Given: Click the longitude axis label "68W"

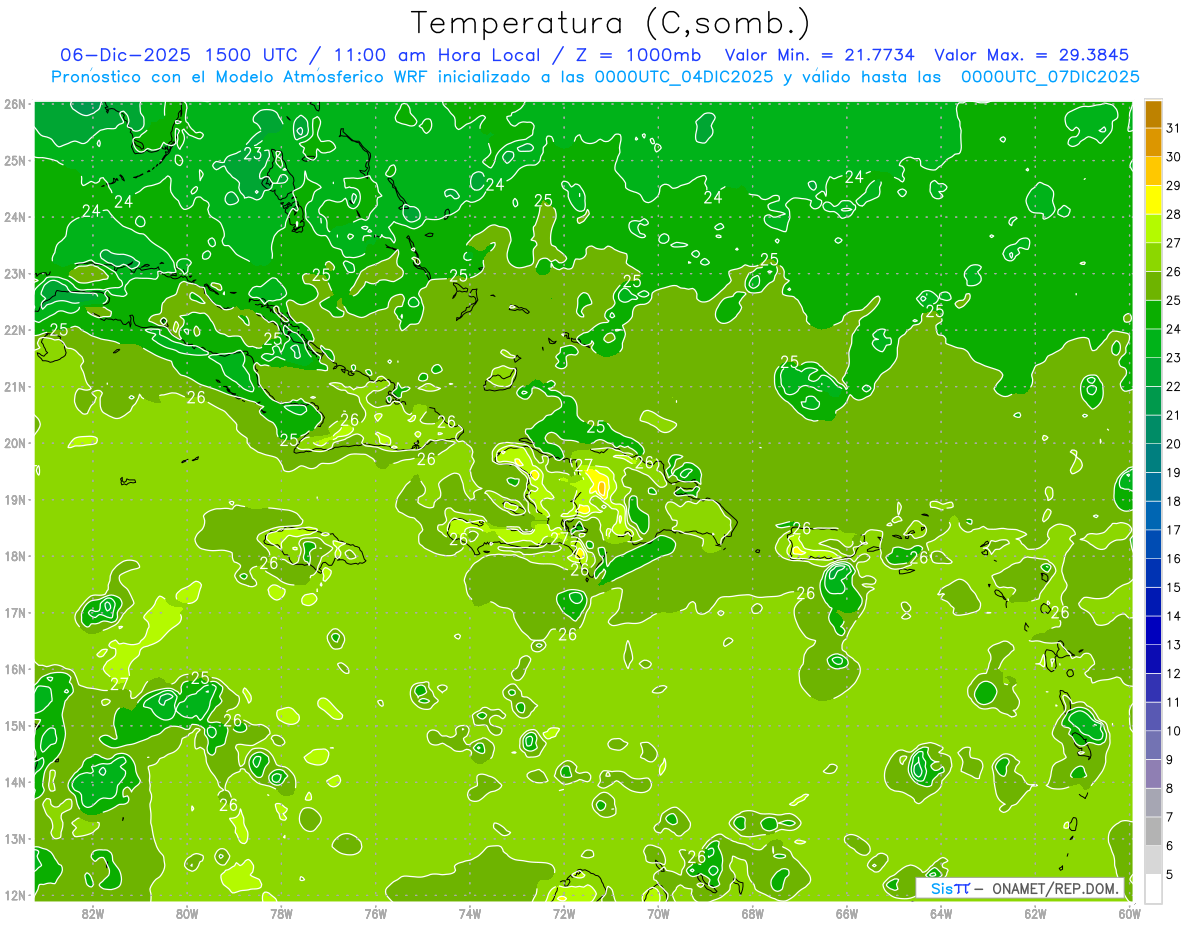Looking at the screenshot, I should click(x=753, y=914).
